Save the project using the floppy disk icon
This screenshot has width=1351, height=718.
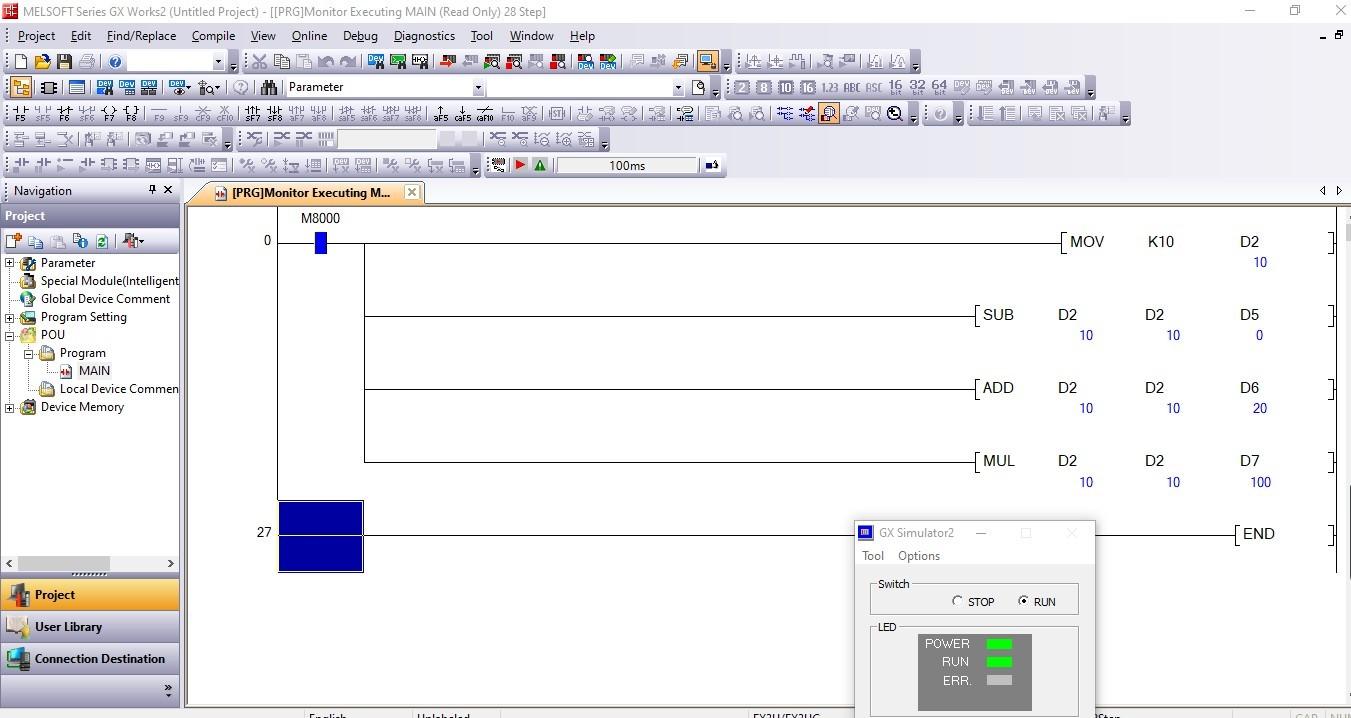point(64,62)
